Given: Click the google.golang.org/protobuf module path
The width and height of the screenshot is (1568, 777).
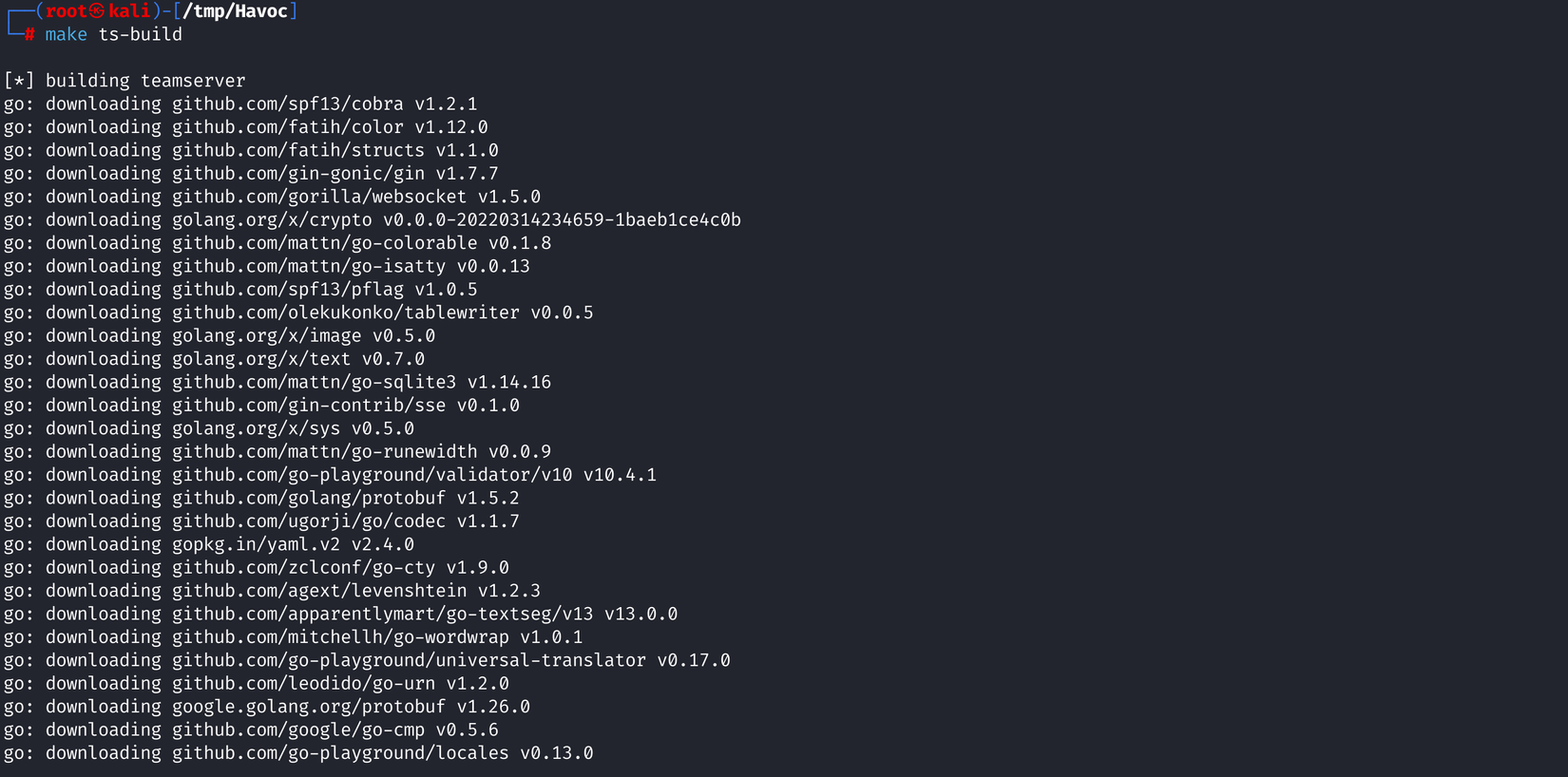Looking at the screenshot, I should (x=308, y=707).
